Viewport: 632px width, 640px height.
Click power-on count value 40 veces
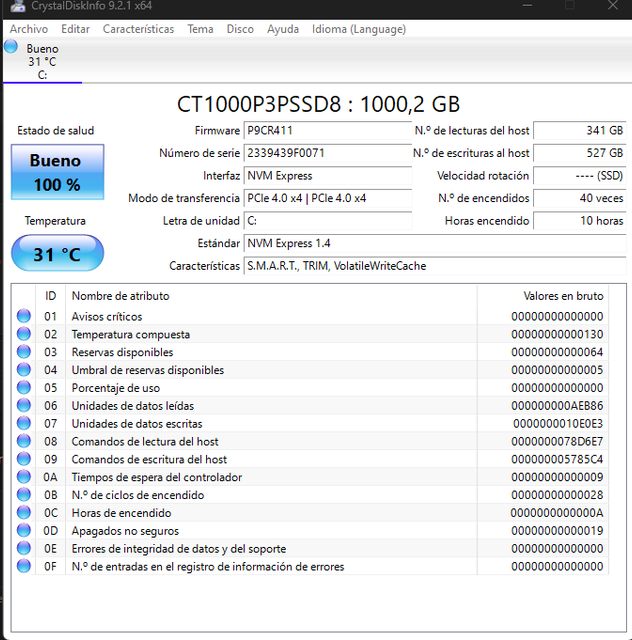[x=580, y=198]
